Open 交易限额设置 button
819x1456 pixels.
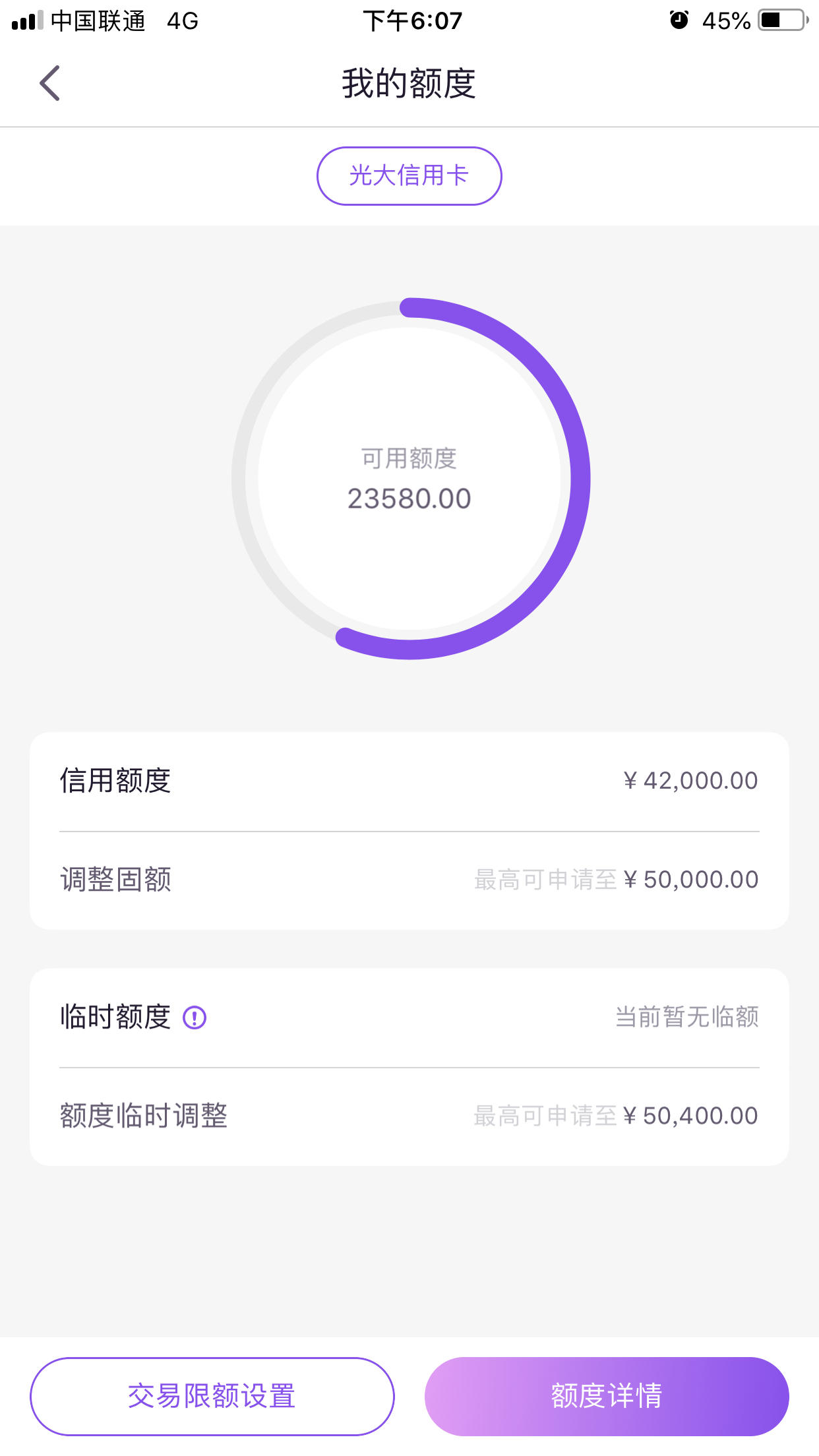212,1396
